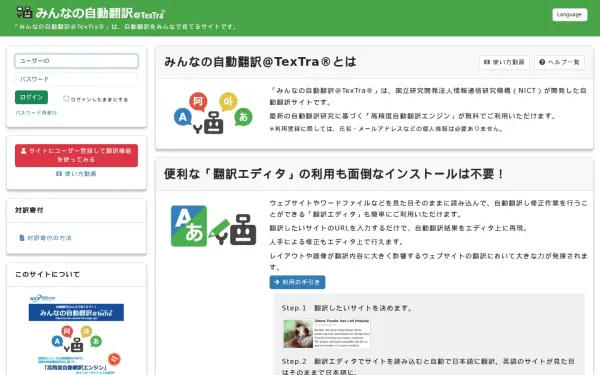Click the Step.1 instruction text

coord(347,308)
